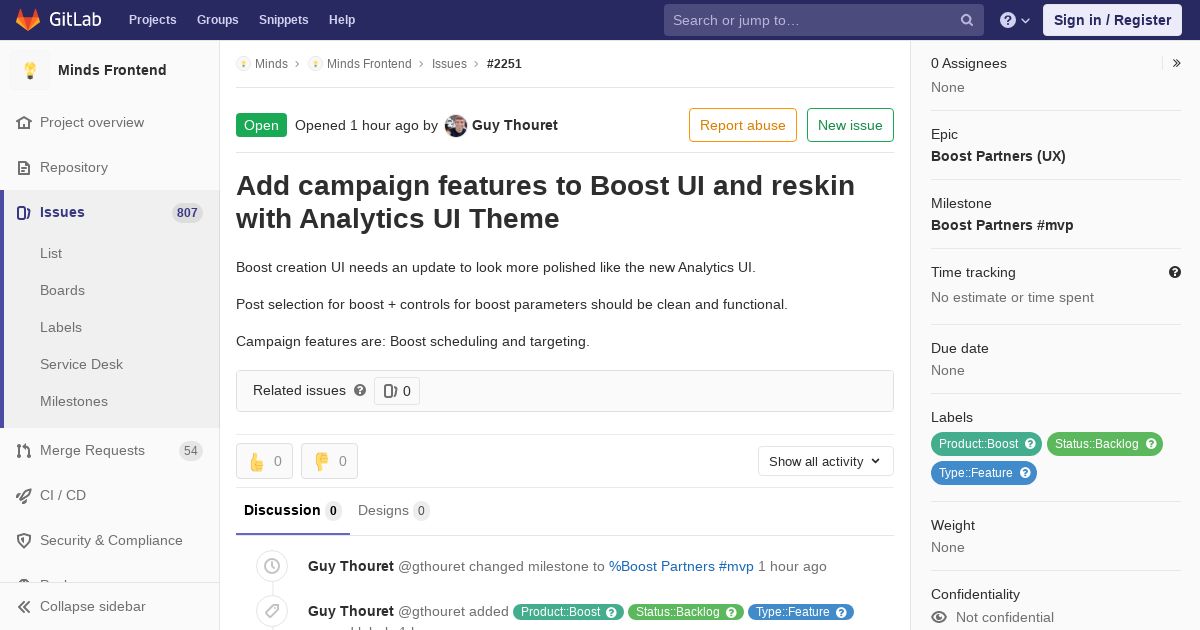Screen dimensions: 1200x630
Task: Click the Not confidential eye icon
Action: [x=939, y=617]
